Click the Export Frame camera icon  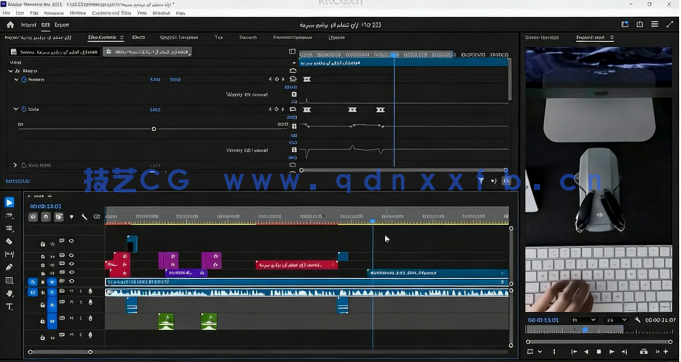(644, 352)
